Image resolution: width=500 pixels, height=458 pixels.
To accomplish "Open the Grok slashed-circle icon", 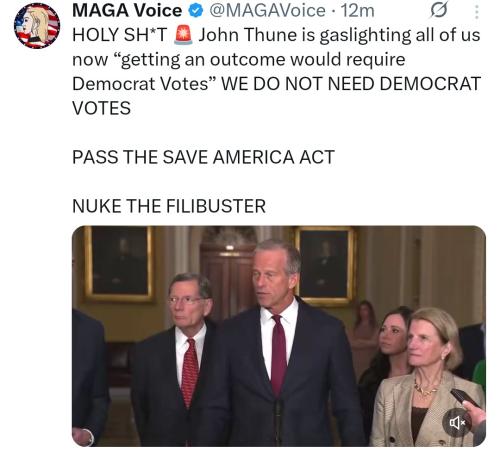I will coord(439,11).
